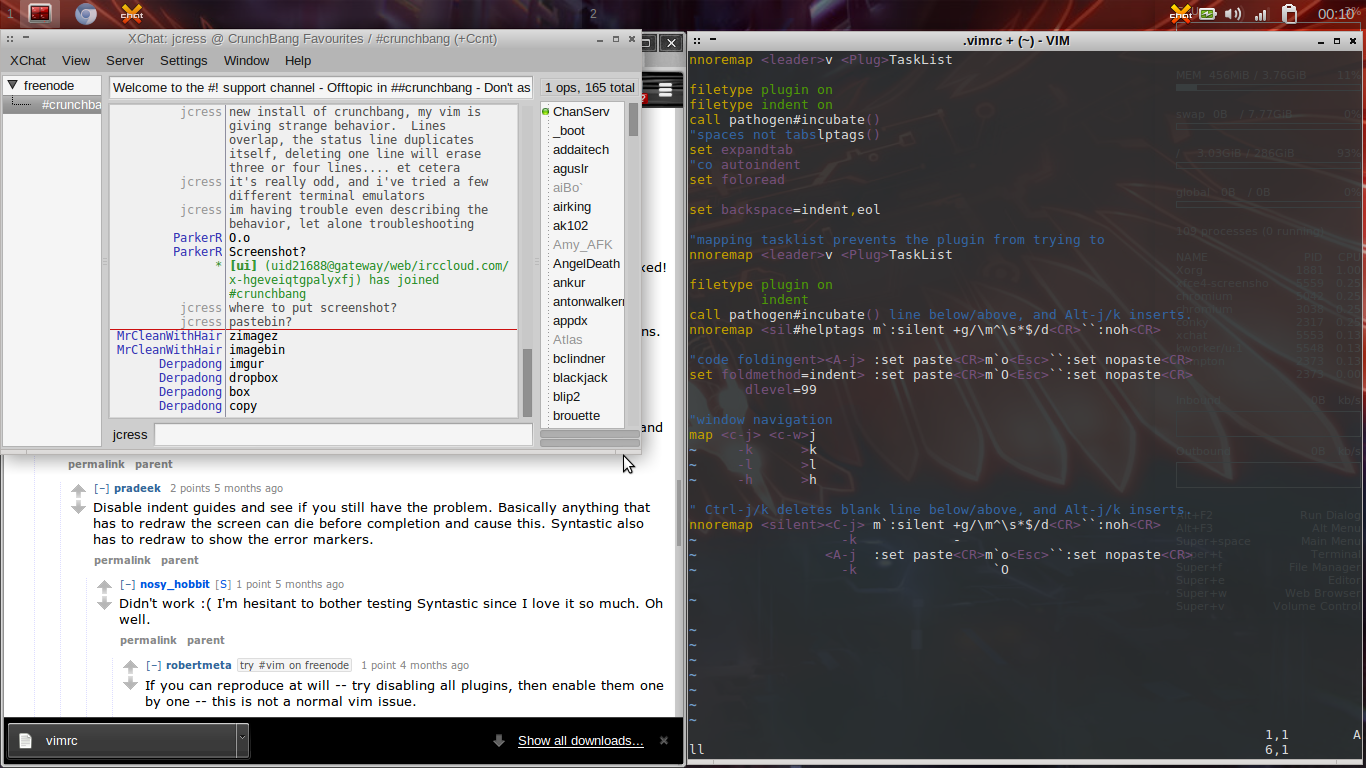This screenshot has height=768, width=1366.
Task: Click the channel topic field in XChat
Action: [x=321, y=88]
